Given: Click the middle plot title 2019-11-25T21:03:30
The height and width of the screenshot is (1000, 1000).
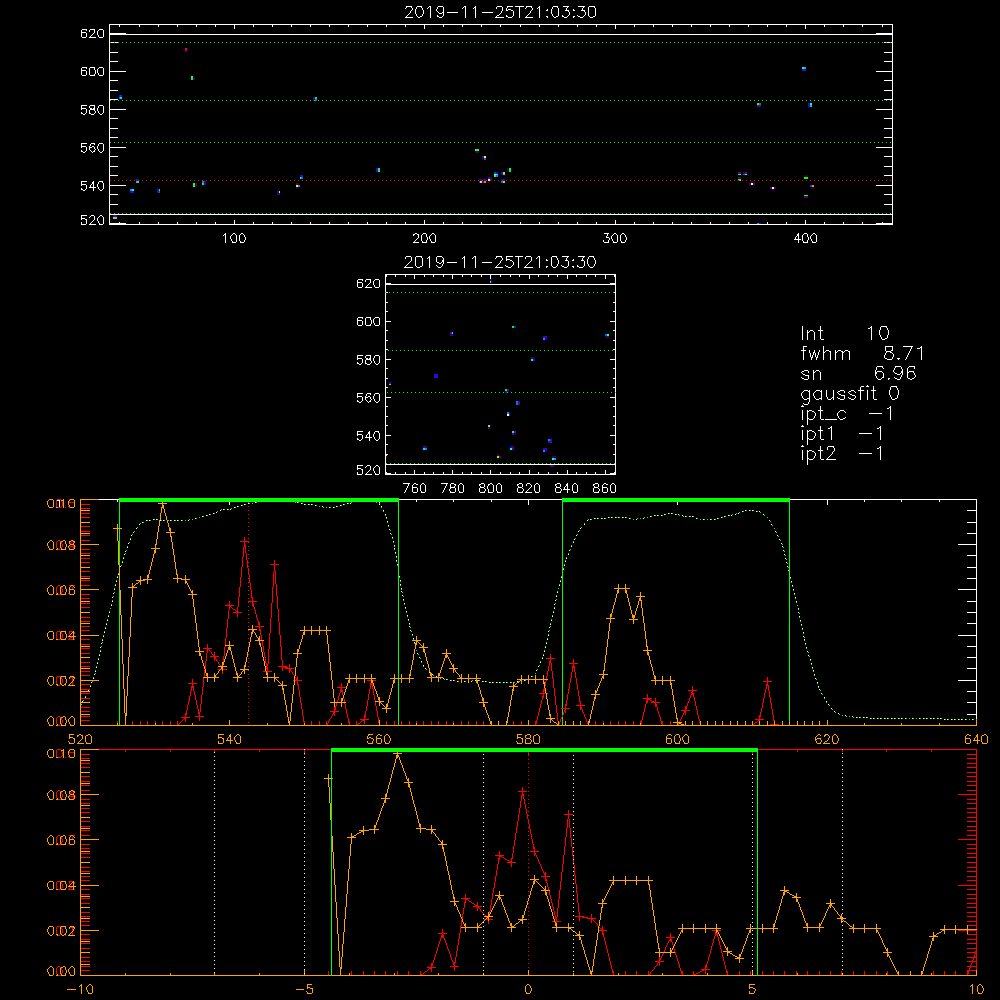Looking at the screenshot, I should [x=500, y=262].
